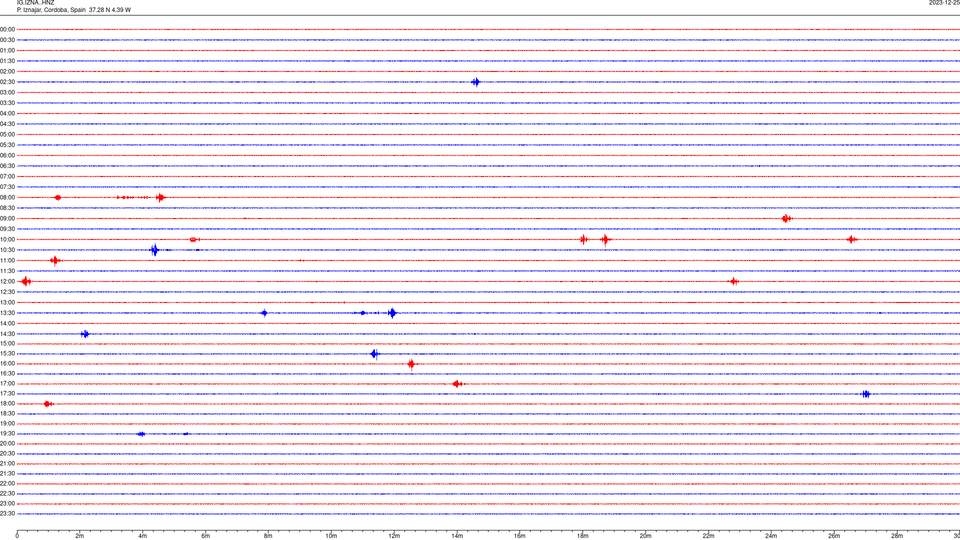Click the '10:00' time label

coord(7,239)
